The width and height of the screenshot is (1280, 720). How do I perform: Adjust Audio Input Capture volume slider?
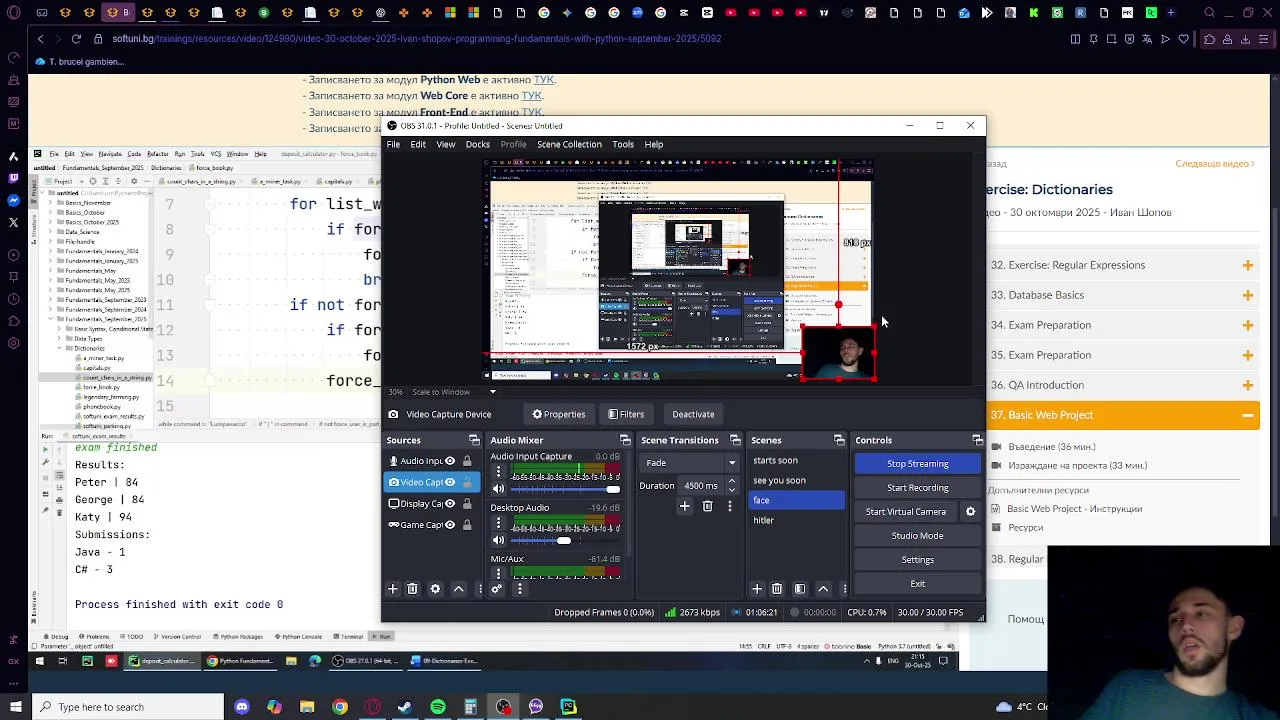pyautogui.click(x=566, y=489)
